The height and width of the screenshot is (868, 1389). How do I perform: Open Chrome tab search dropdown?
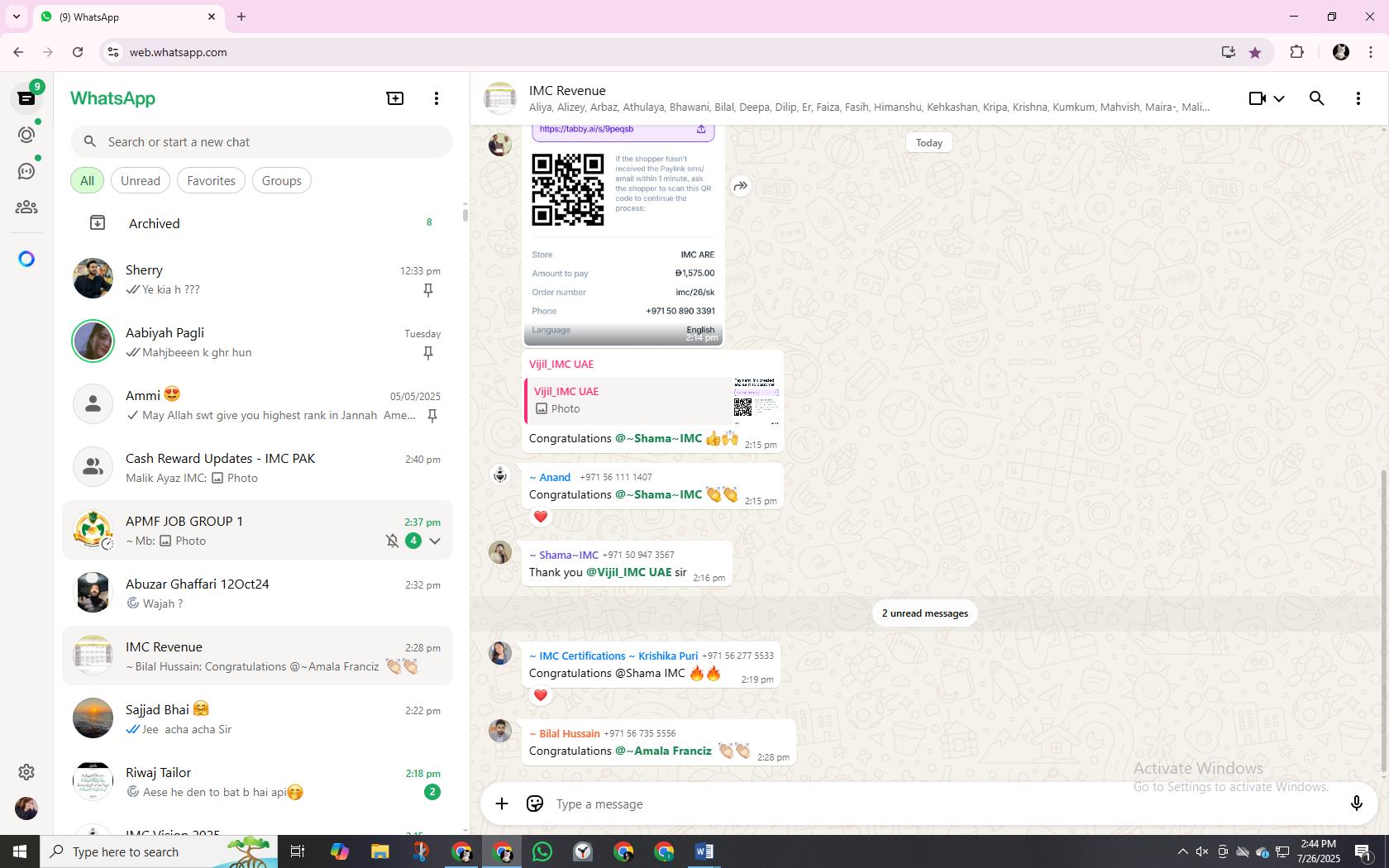(x=17, y=17)
